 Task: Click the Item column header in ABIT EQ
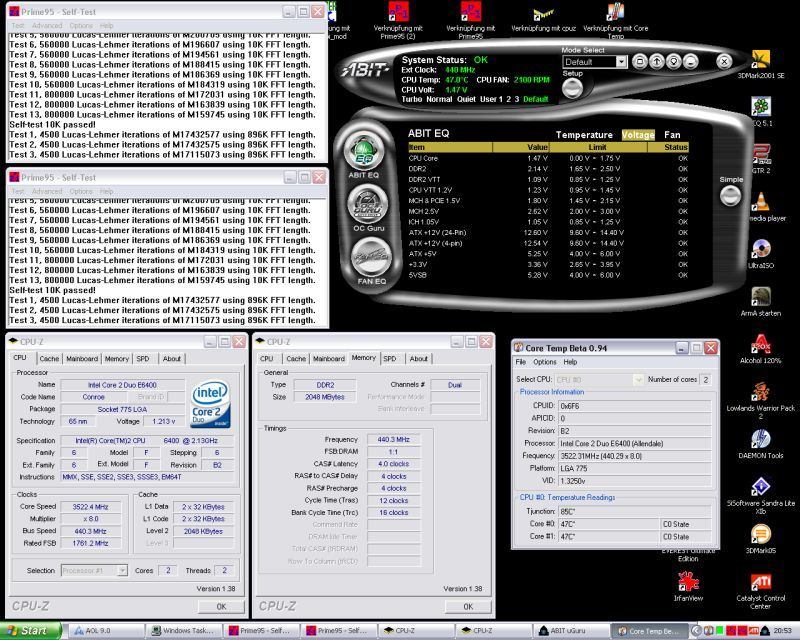(450, 147)
